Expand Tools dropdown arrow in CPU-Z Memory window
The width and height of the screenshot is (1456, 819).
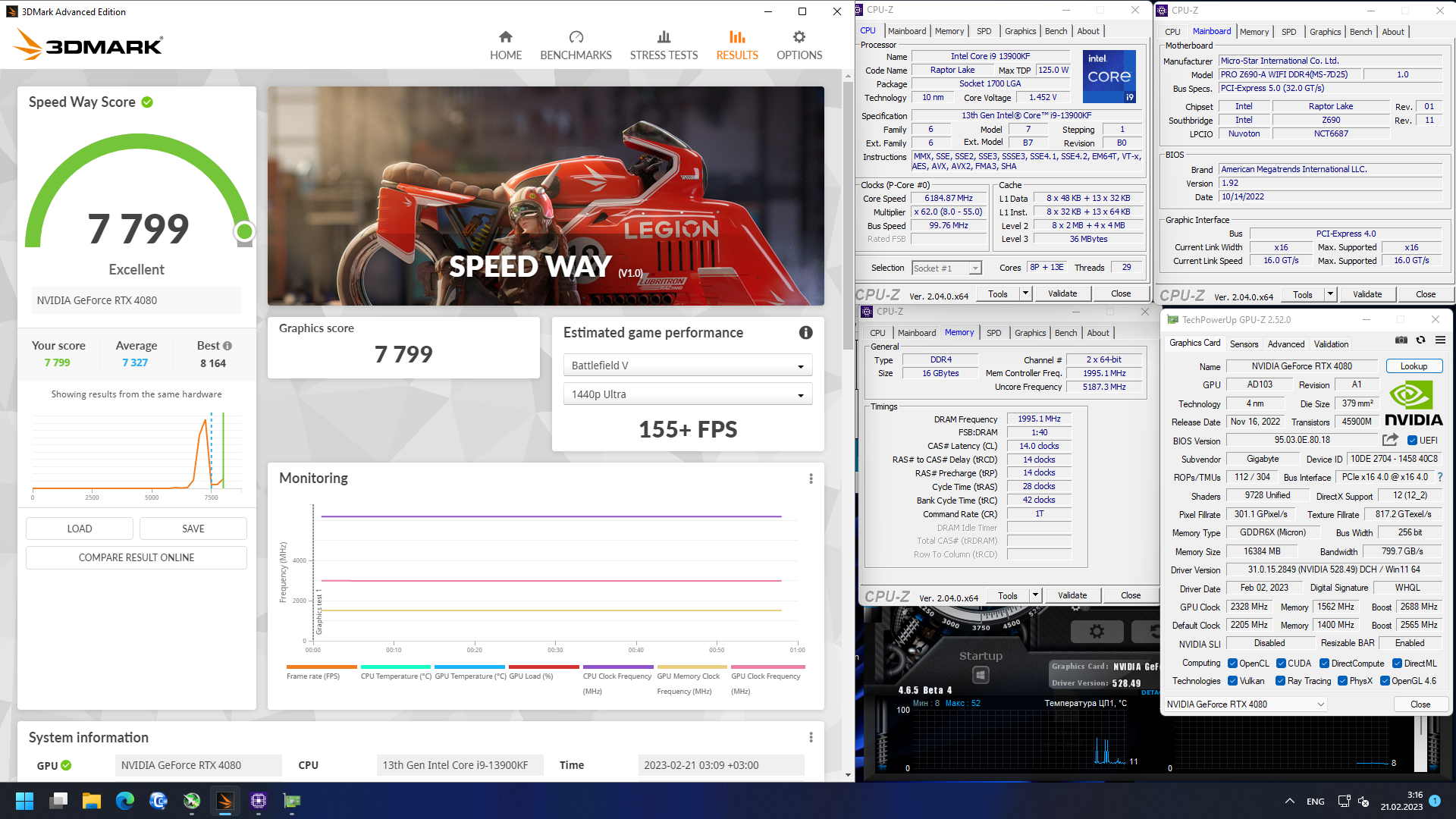1035,595
